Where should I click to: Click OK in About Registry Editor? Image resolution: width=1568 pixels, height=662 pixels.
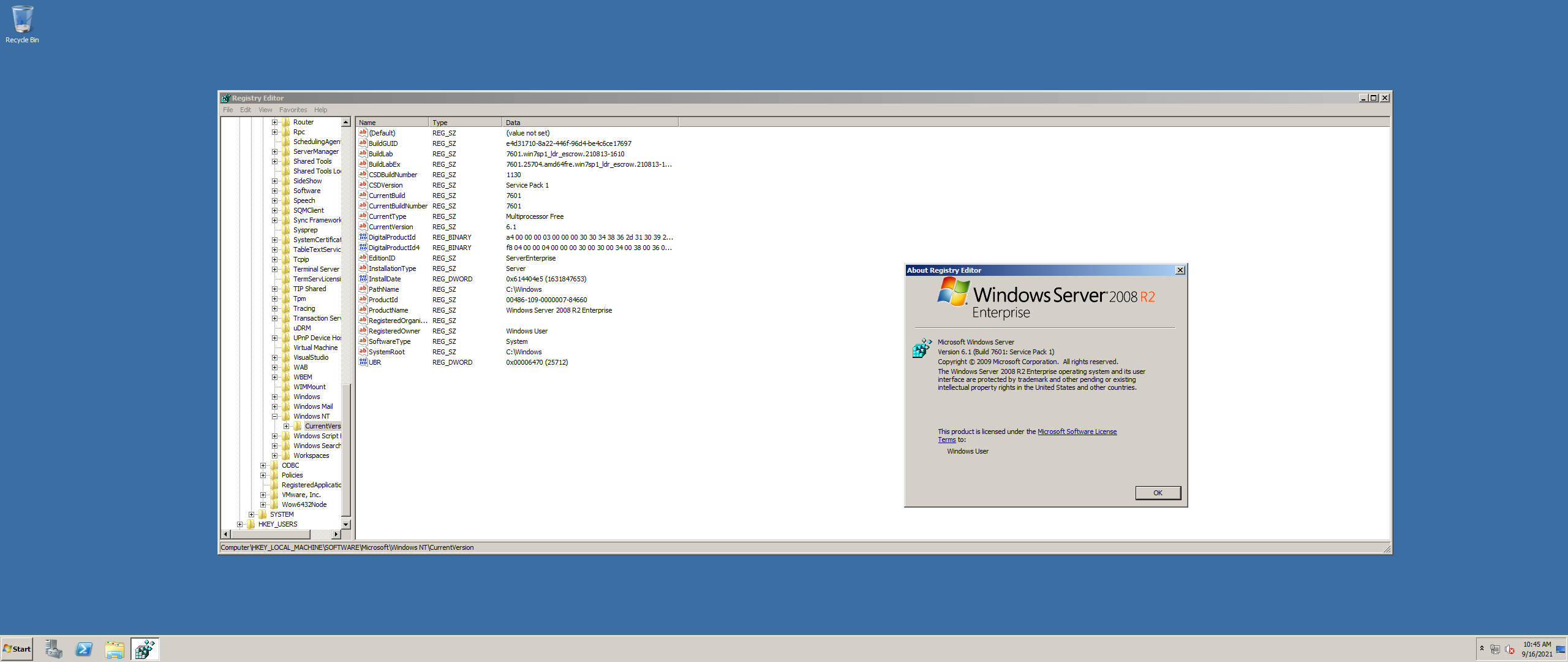coord(1158,493)
